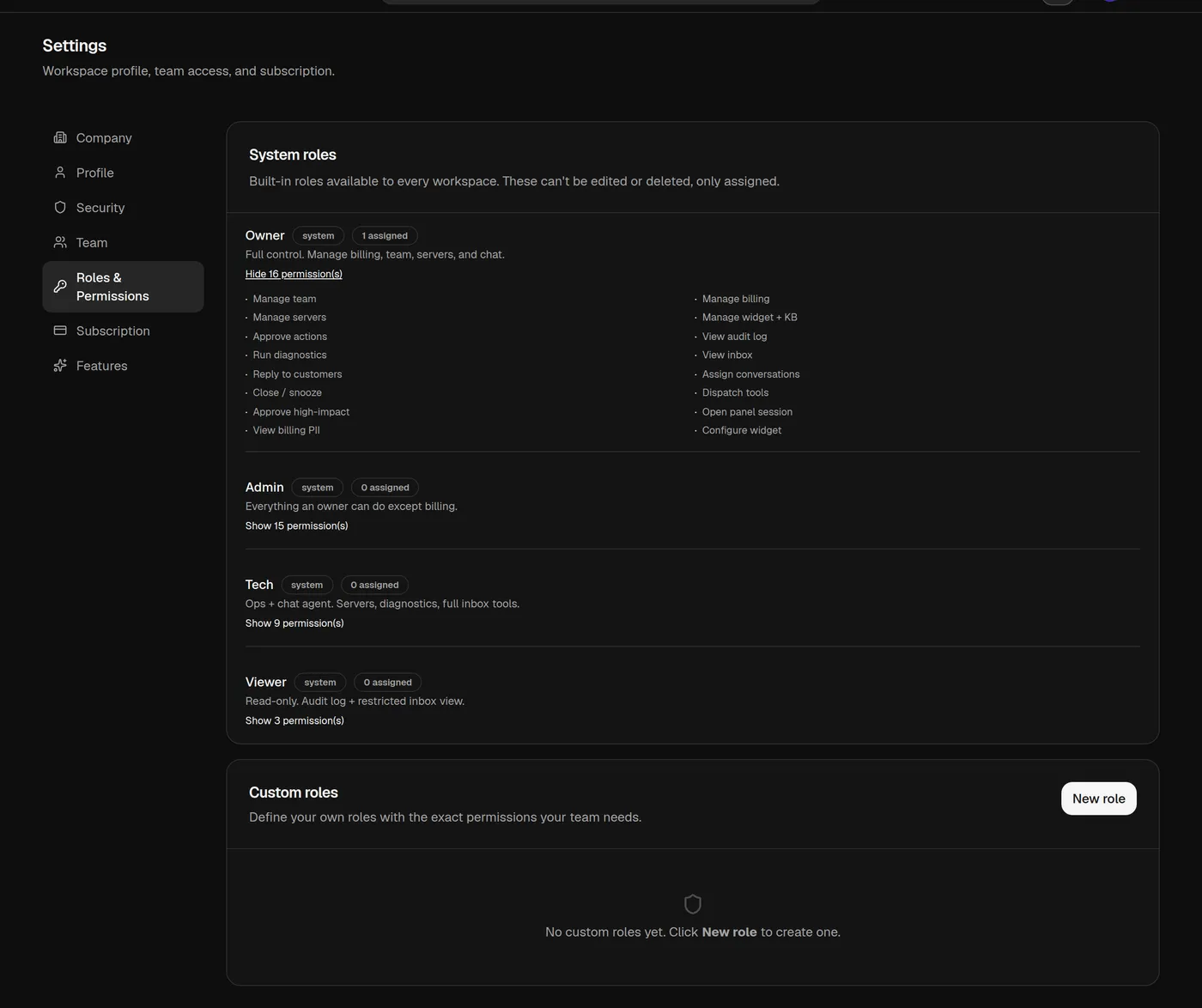Click the Owner system badge
Viewport: 1202px width, 1008px height.
pyautogui.click(x=319, y=235)
